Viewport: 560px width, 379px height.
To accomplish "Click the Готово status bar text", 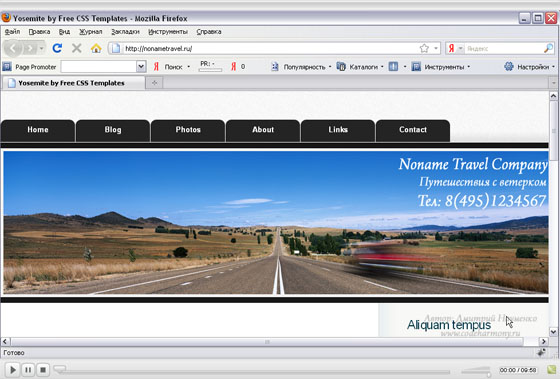I will (14, 353).
